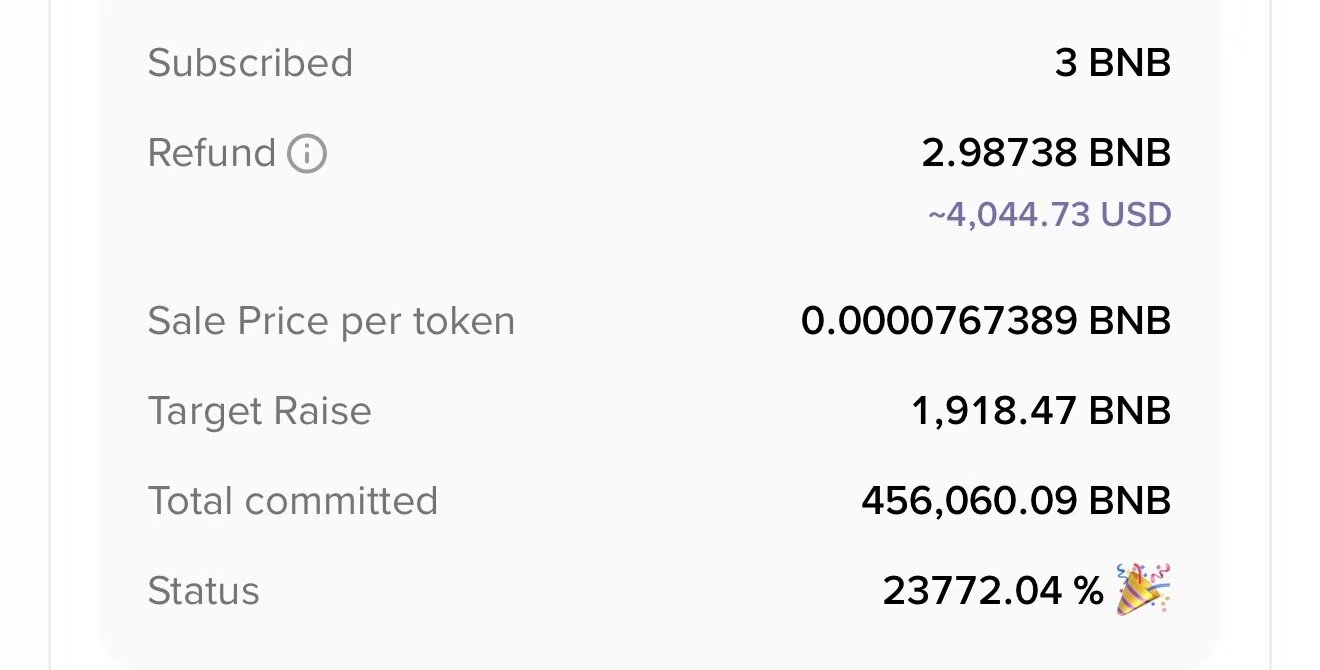Click the percent sign in the Status row
1320x670 pixels.
pyautogui.click(x=1089, y=591)
